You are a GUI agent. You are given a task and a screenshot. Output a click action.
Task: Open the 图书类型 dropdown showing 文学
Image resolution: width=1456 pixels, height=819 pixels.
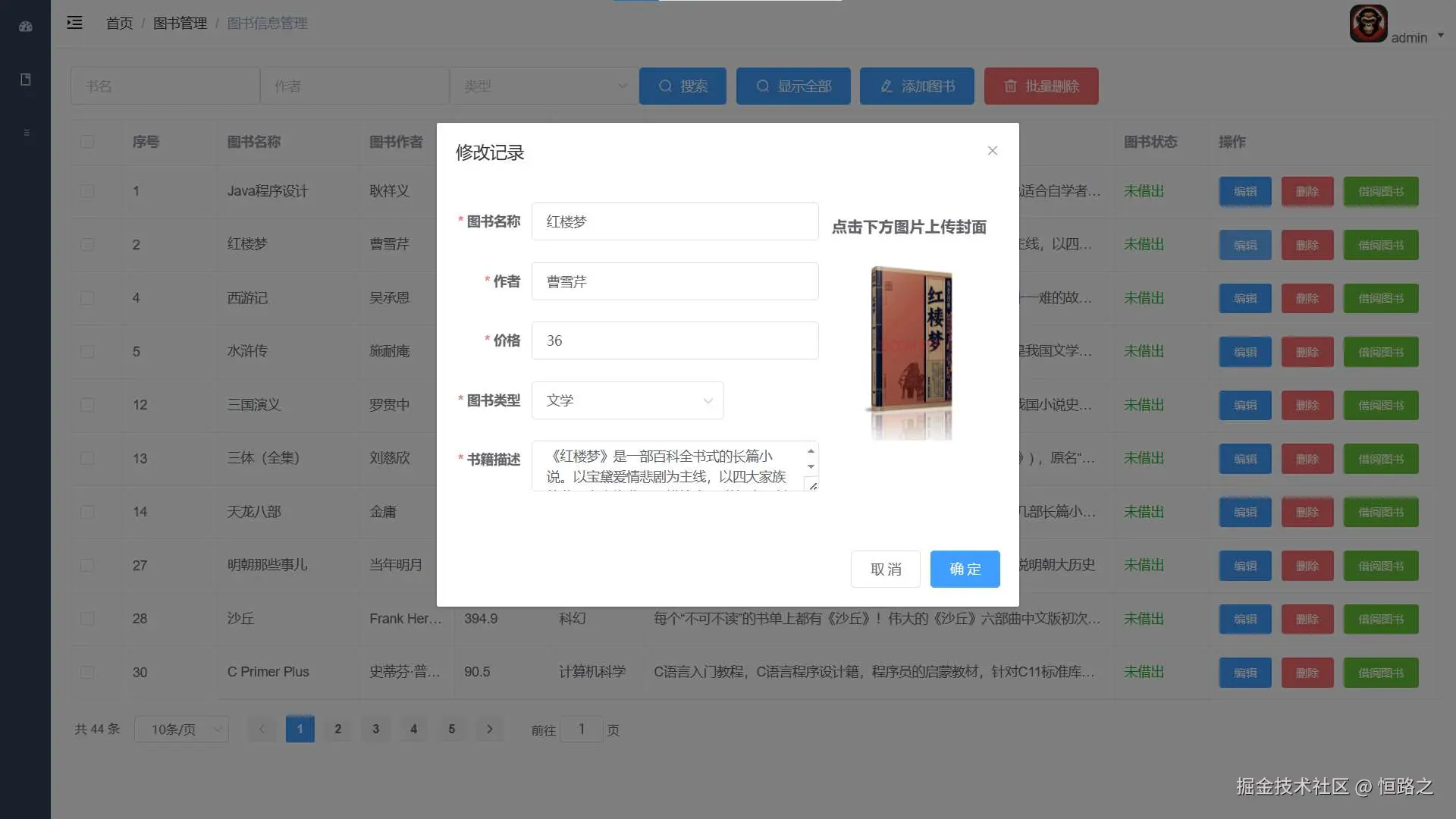627,400
